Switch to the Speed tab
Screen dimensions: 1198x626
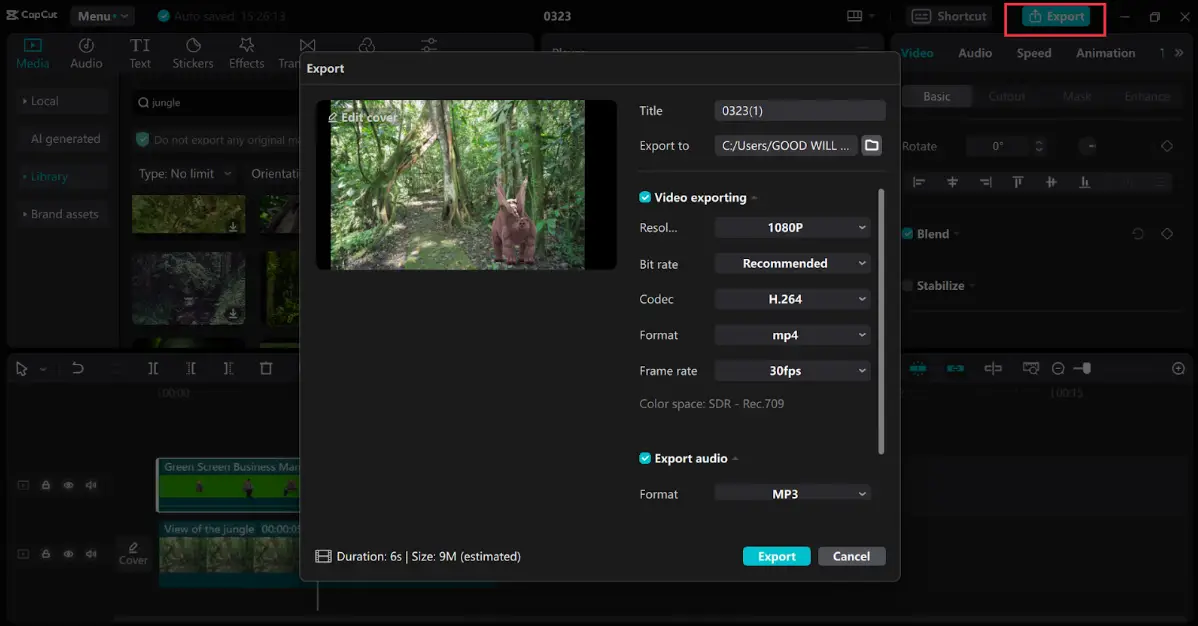click(1034, 53)
